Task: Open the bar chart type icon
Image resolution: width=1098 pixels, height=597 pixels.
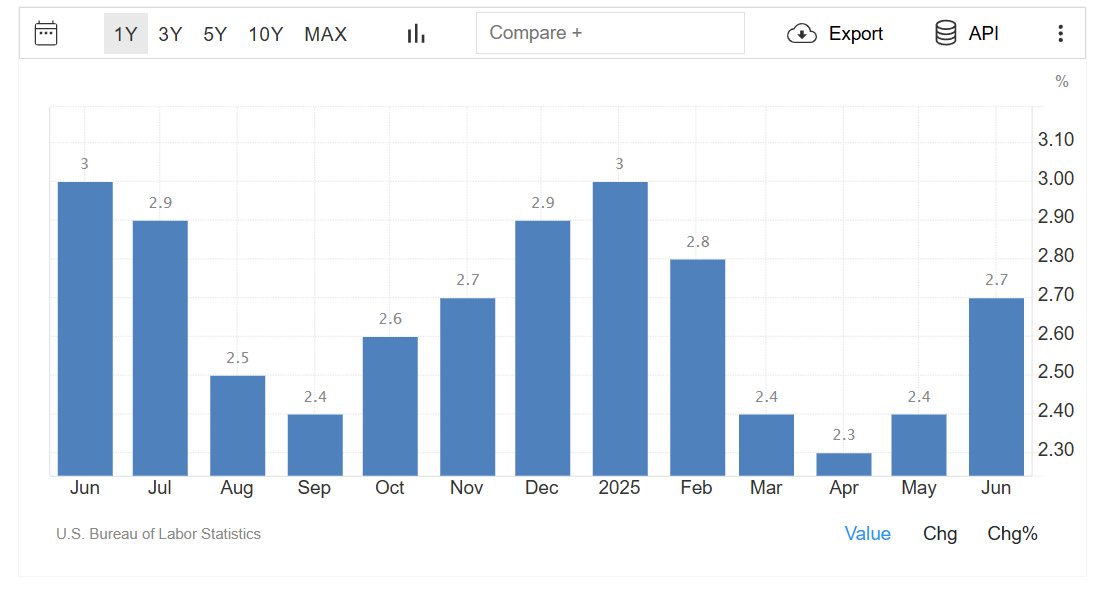Action: (416, 33)
